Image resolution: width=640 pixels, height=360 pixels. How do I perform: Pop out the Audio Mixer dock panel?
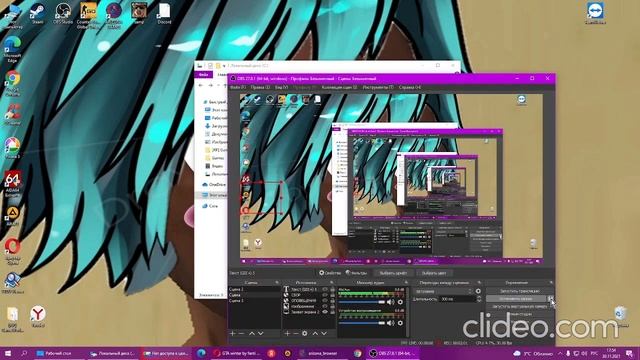click(x=406, y=282)
